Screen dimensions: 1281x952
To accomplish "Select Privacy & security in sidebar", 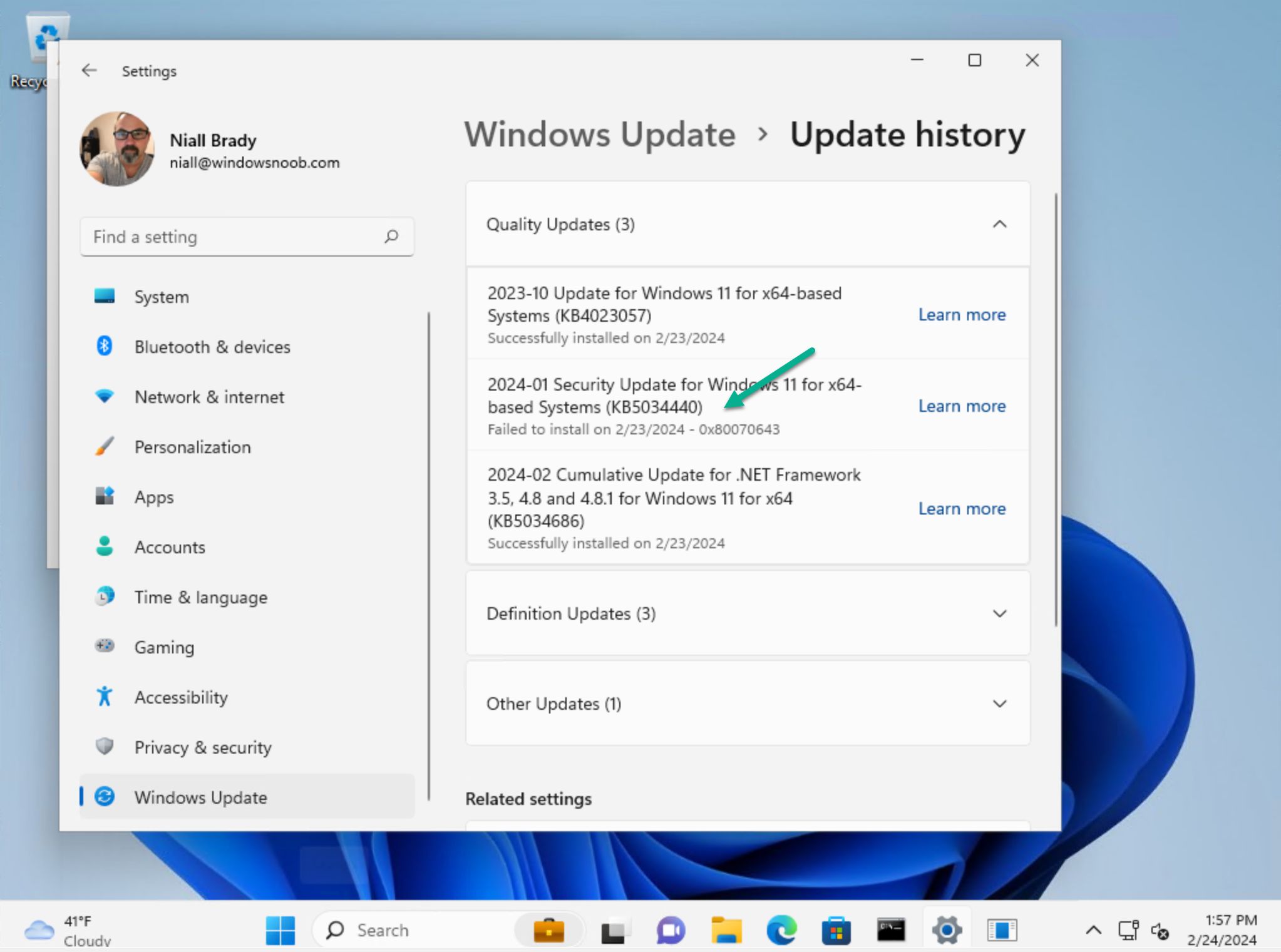I will (247, 747).
